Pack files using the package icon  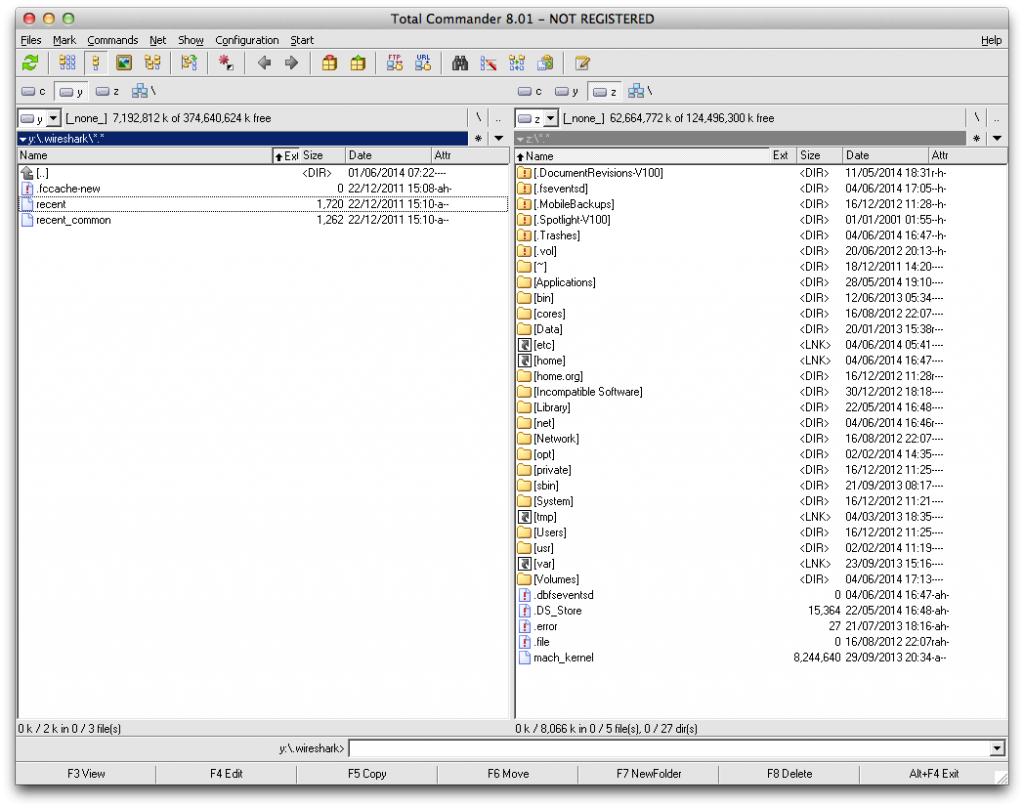(329, 63)
